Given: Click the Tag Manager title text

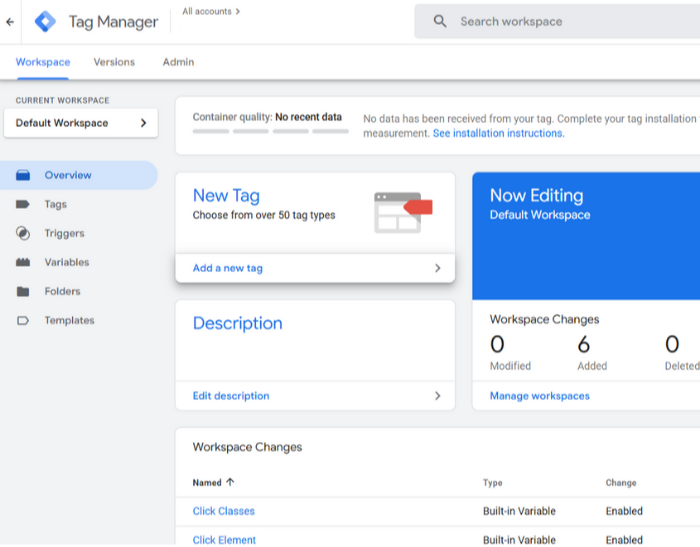Looking at the screenshot, I should pos(113,21).
